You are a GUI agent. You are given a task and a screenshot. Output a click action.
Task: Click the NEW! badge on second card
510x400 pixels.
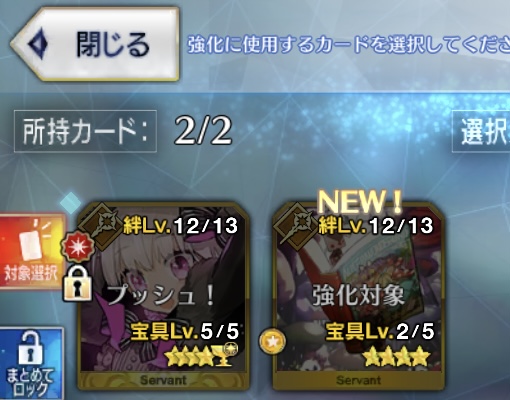(x=360, y=202)
